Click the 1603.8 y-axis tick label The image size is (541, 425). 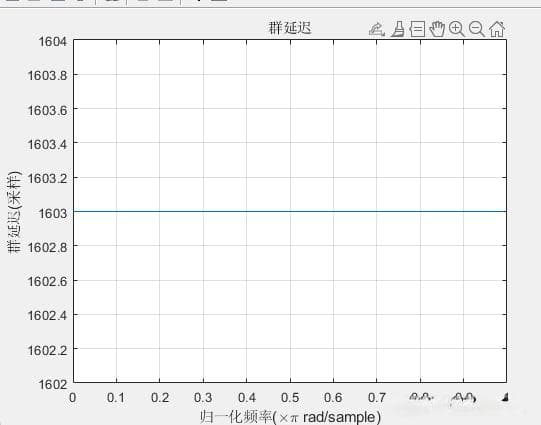(47, 75)
